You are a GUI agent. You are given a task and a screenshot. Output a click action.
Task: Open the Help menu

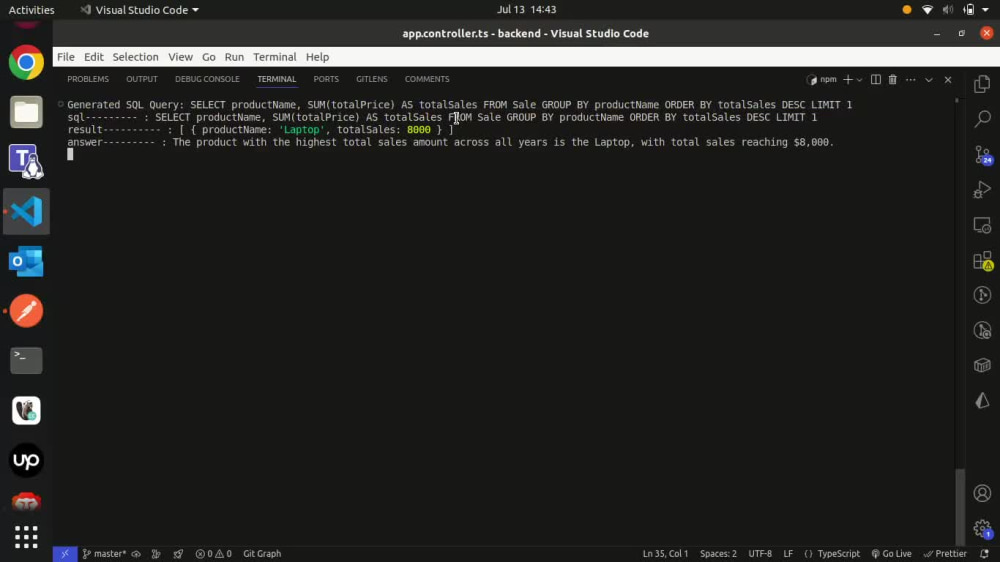tap(317, 57)
